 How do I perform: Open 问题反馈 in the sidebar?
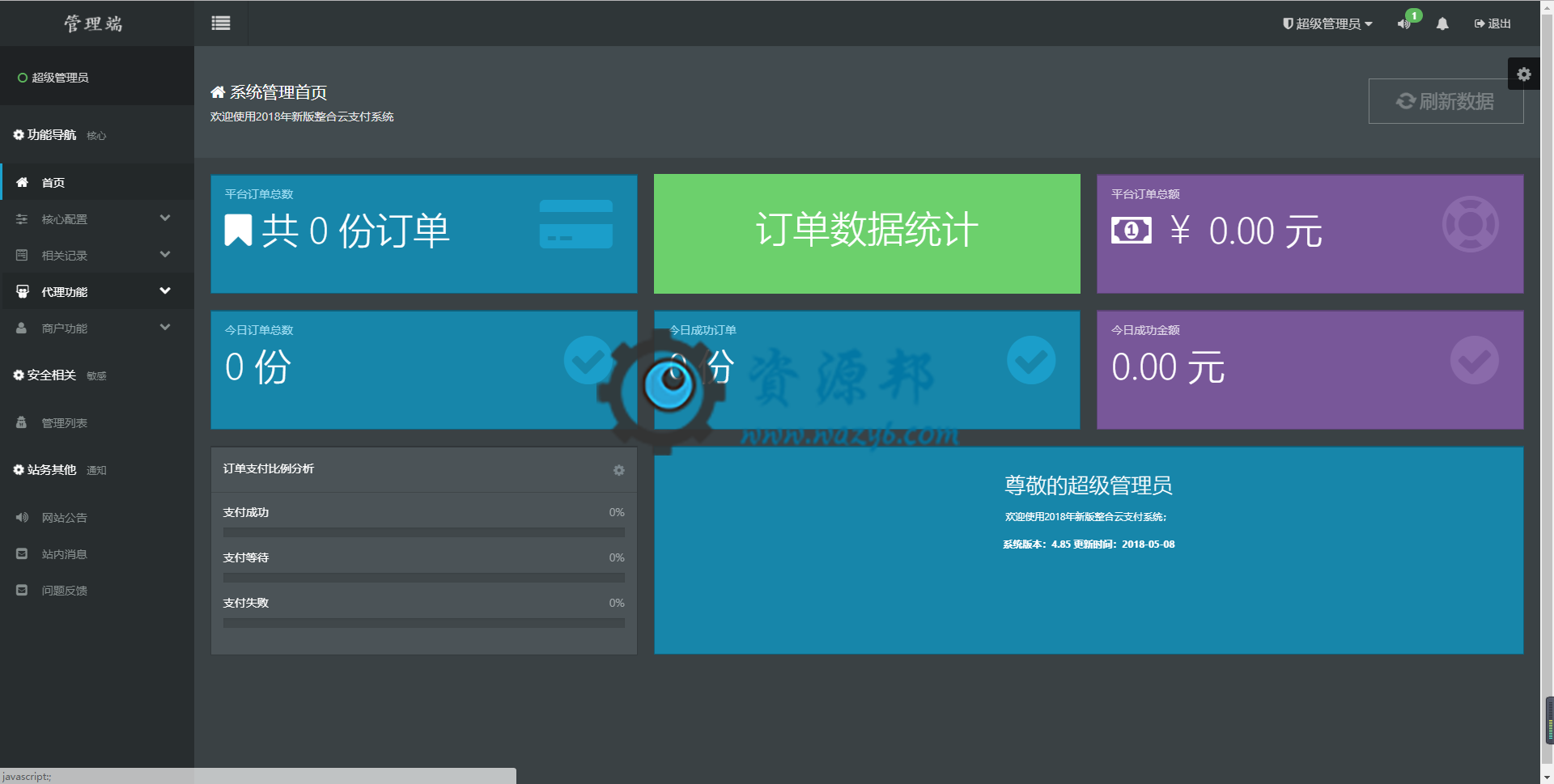[x=97, y=591]
